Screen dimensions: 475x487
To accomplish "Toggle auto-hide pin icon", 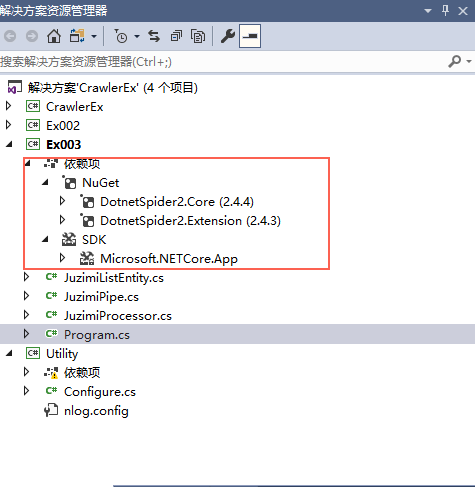I will [445, 11].
